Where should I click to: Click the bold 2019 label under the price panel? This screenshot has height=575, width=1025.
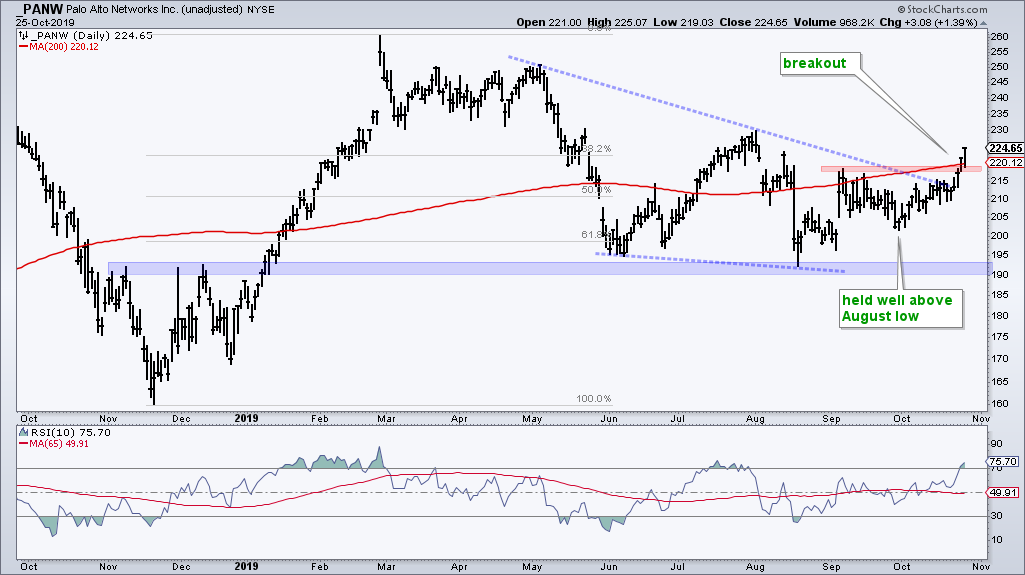coord(246,419)
